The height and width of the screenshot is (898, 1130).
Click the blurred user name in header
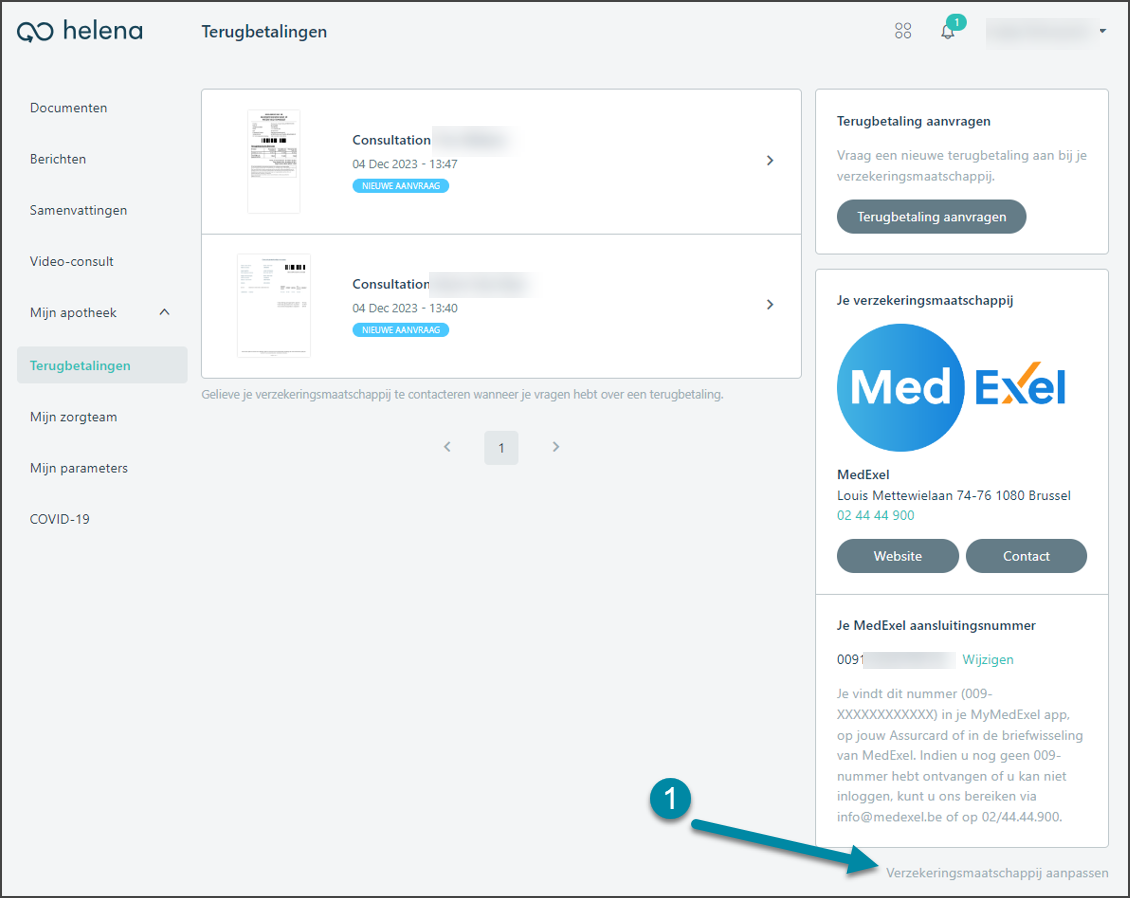tap(1039, 31)
